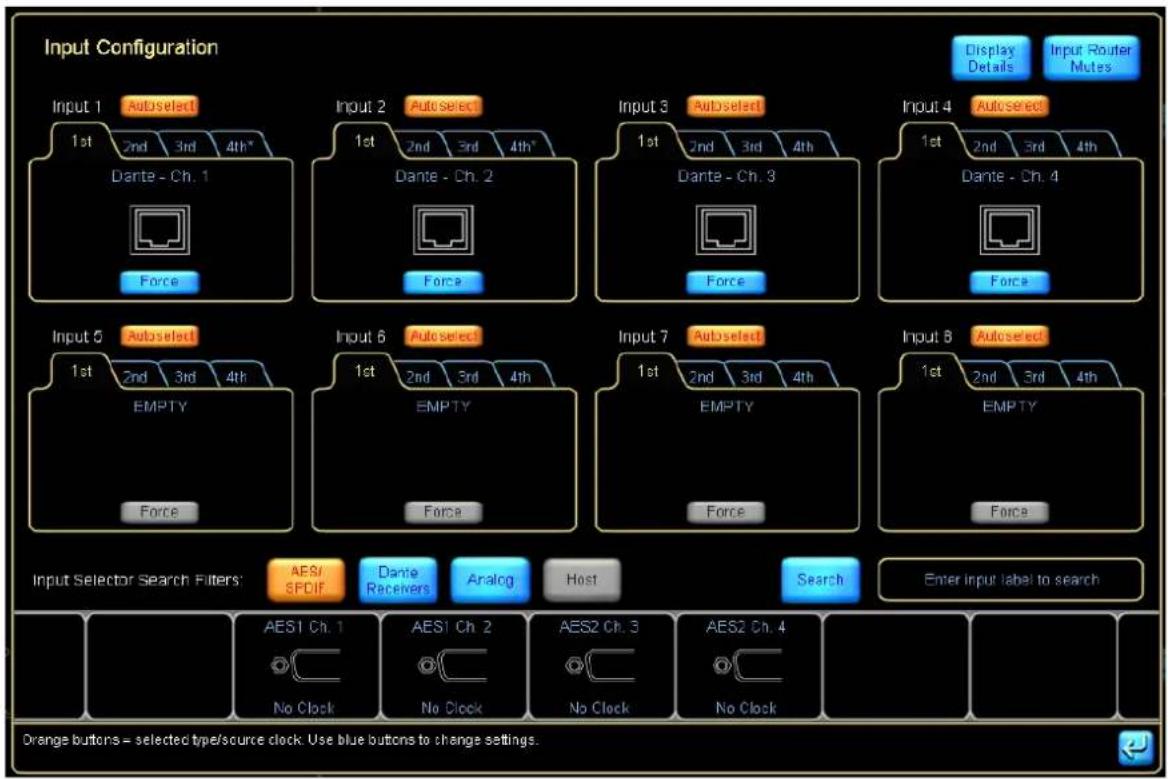Image resolution: width=1168 pixels, height=779 pixels.
Task: Open the 2nd tab of Input 8
Action: [x=984, y=377]
